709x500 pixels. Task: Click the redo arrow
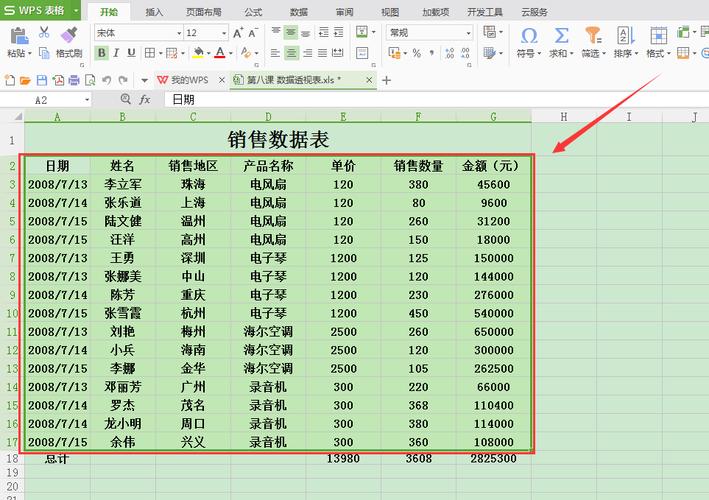click(123, 80)
